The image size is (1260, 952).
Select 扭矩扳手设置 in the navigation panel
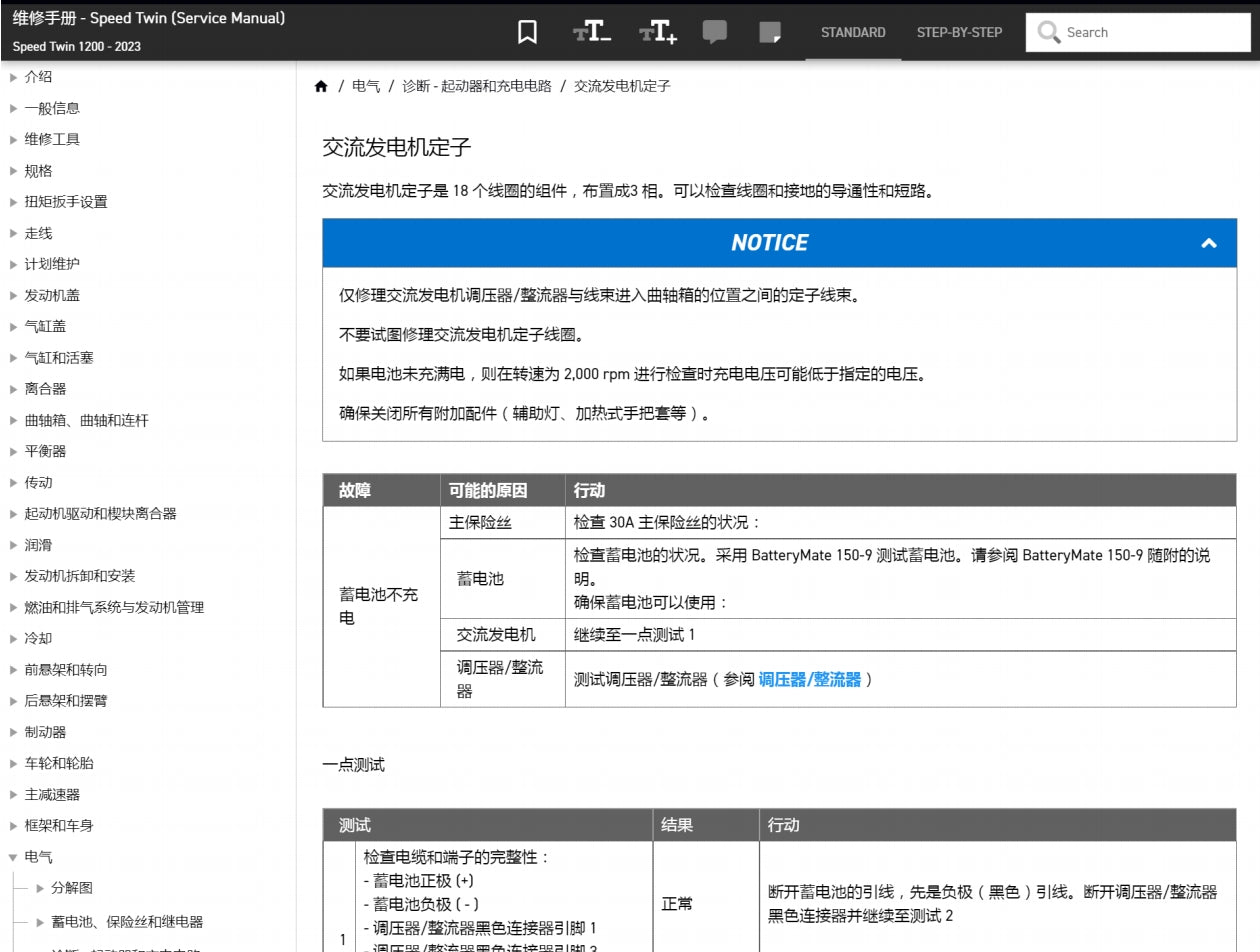pyautogui.click(x=66, y=201)
